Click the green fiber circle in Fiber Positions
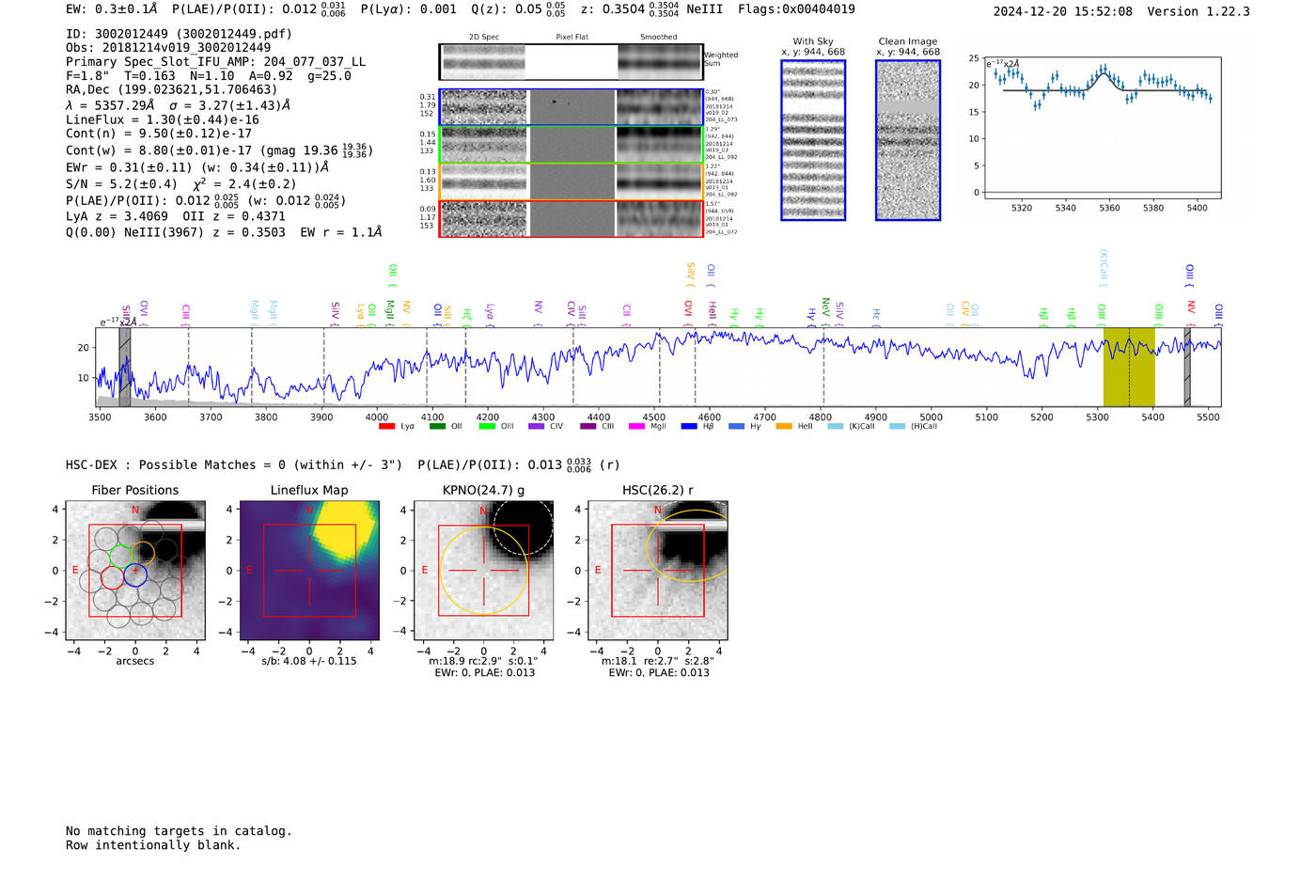This screenshot has height=896, width=1316. coord(121,556)
